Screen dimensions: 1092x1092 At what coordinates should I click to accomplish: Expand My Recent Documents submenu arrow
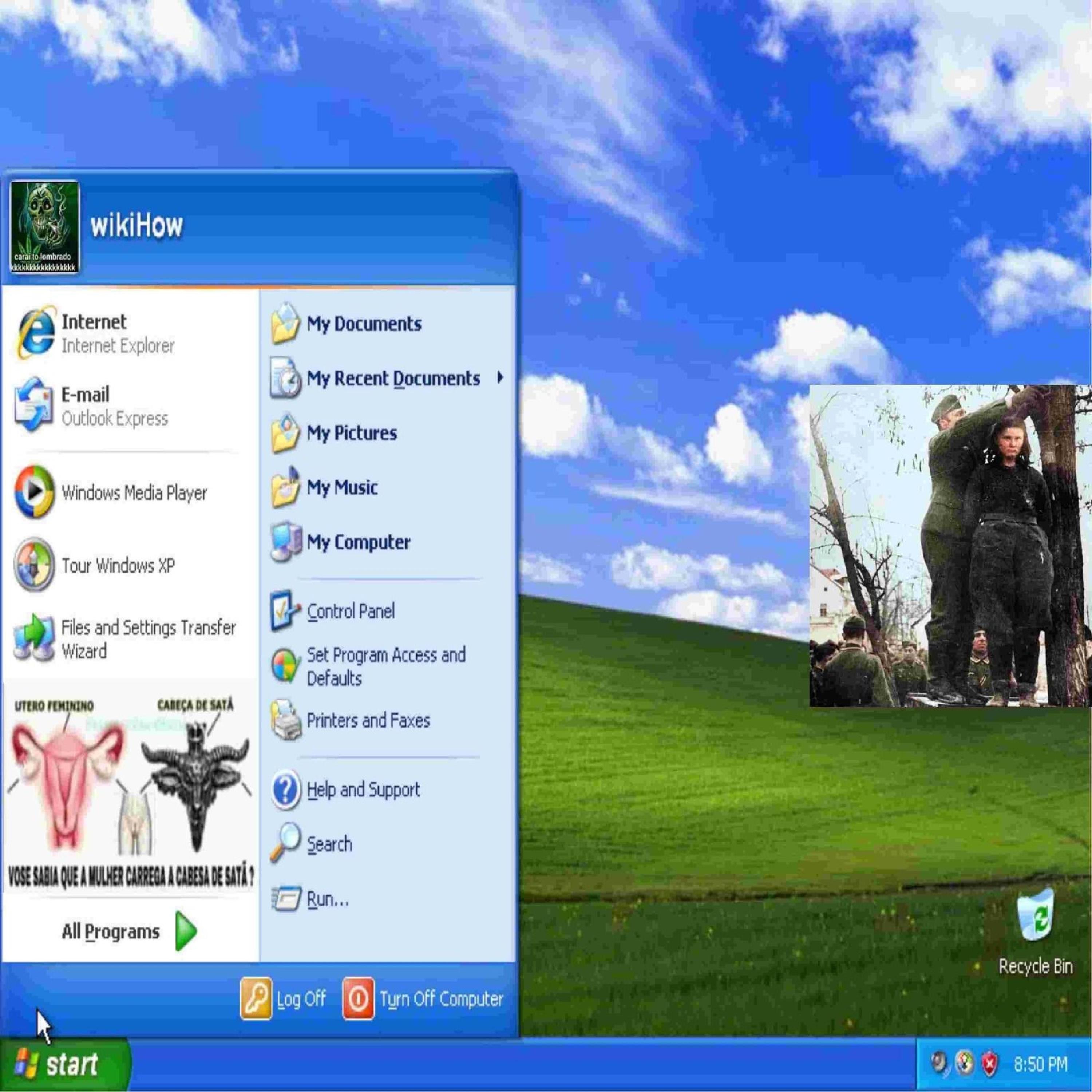500,377
